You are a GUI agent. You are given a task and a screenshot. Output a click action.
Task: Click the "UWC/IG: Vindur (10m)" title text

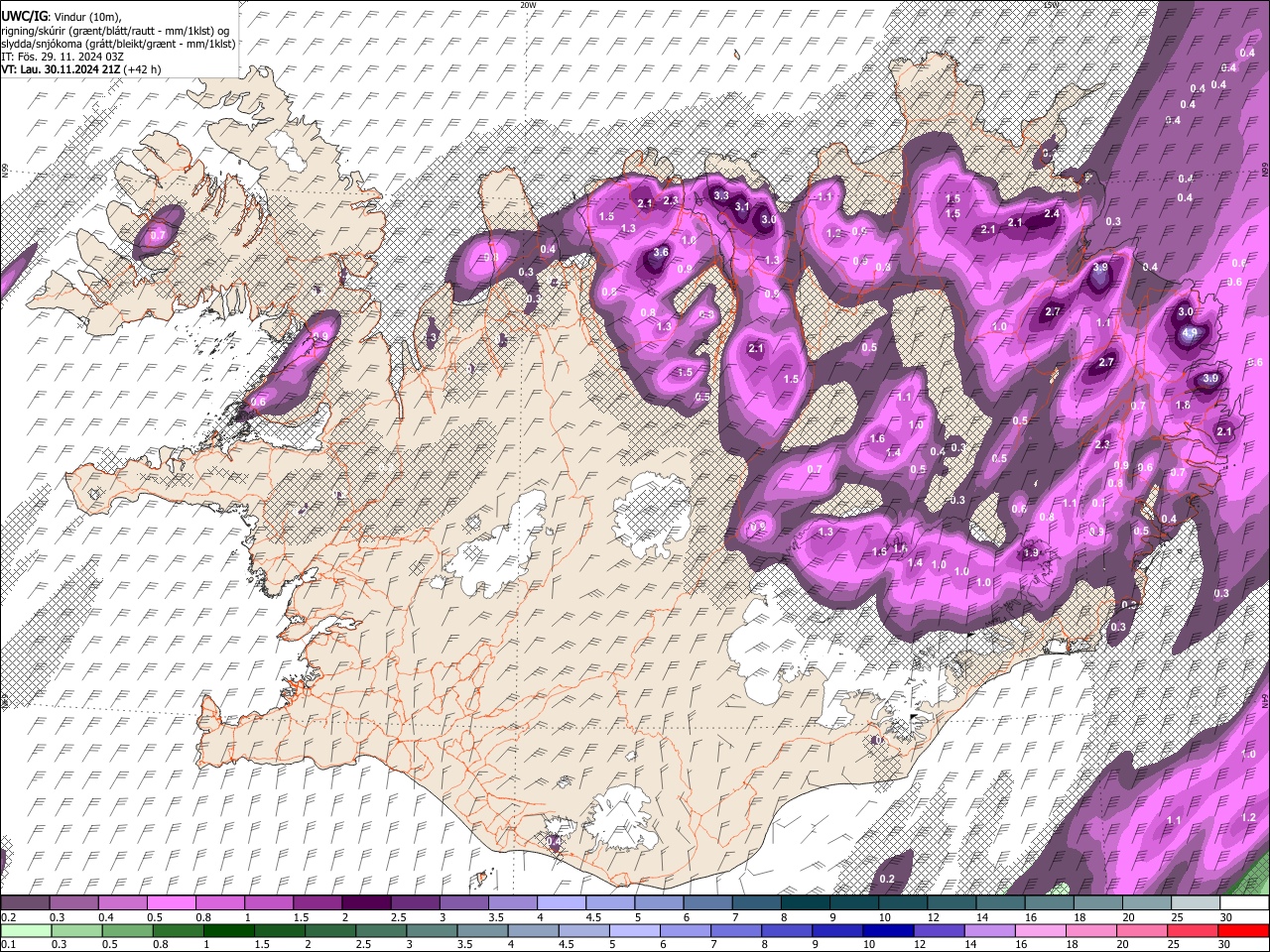[60, 17]
